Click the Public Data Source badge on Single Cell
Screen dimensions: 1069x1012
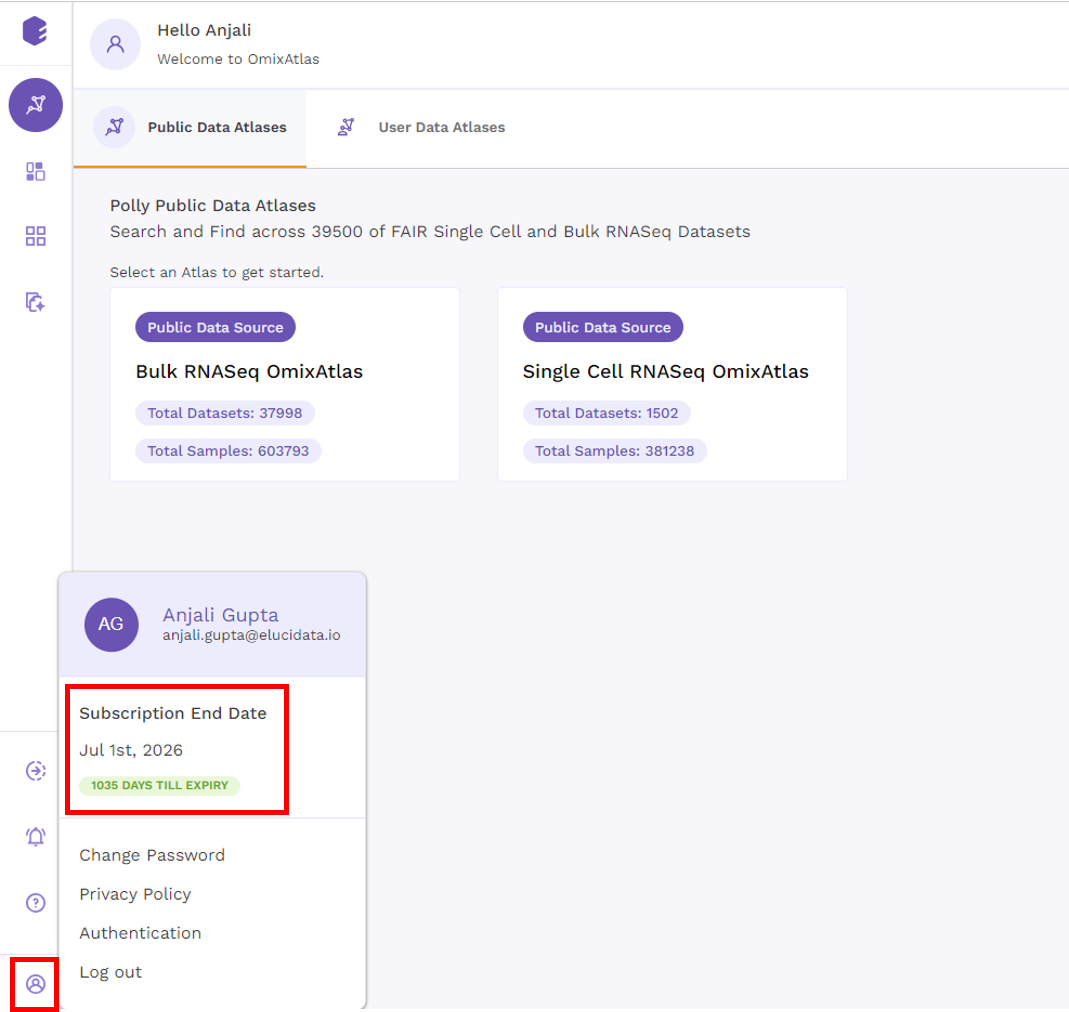[603, 327]
